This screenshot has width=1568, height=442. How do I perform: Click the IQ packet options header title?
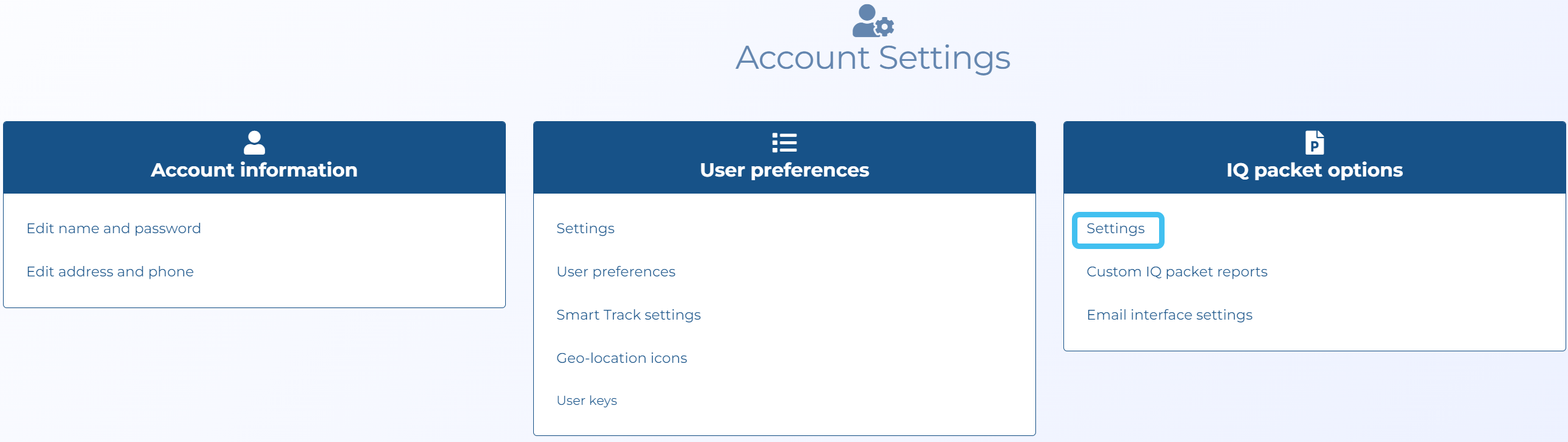[x=1314, y=170]
